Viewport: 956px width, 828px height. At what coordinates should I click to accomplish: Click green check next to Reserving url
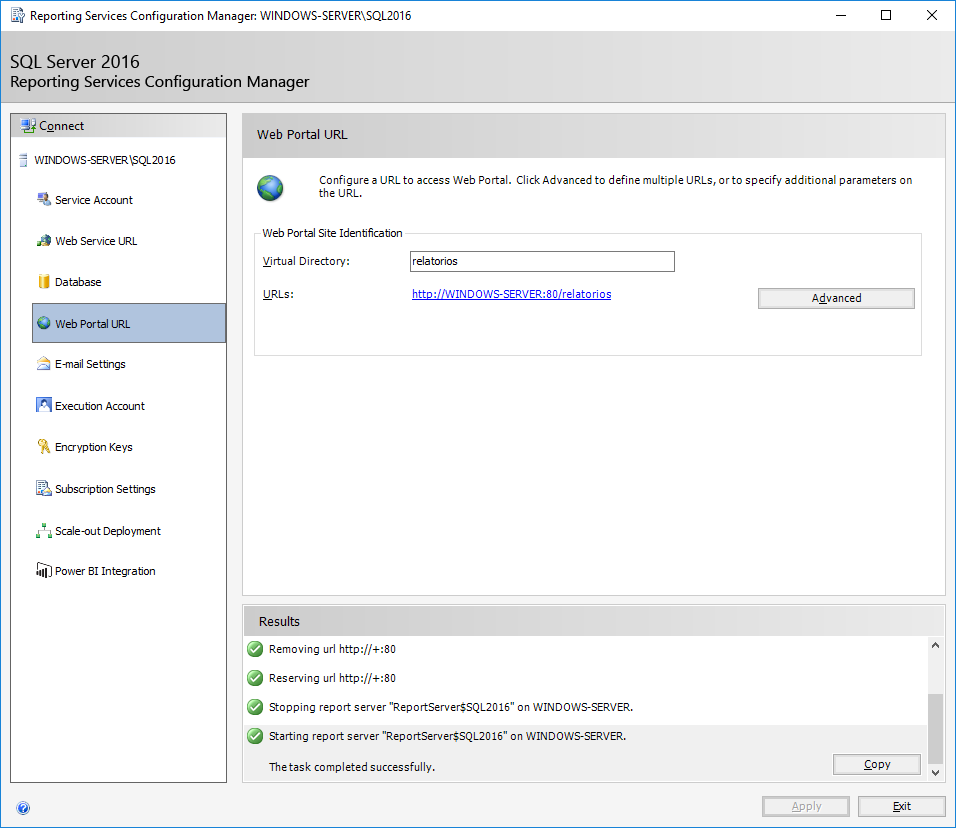coord(255,677)
